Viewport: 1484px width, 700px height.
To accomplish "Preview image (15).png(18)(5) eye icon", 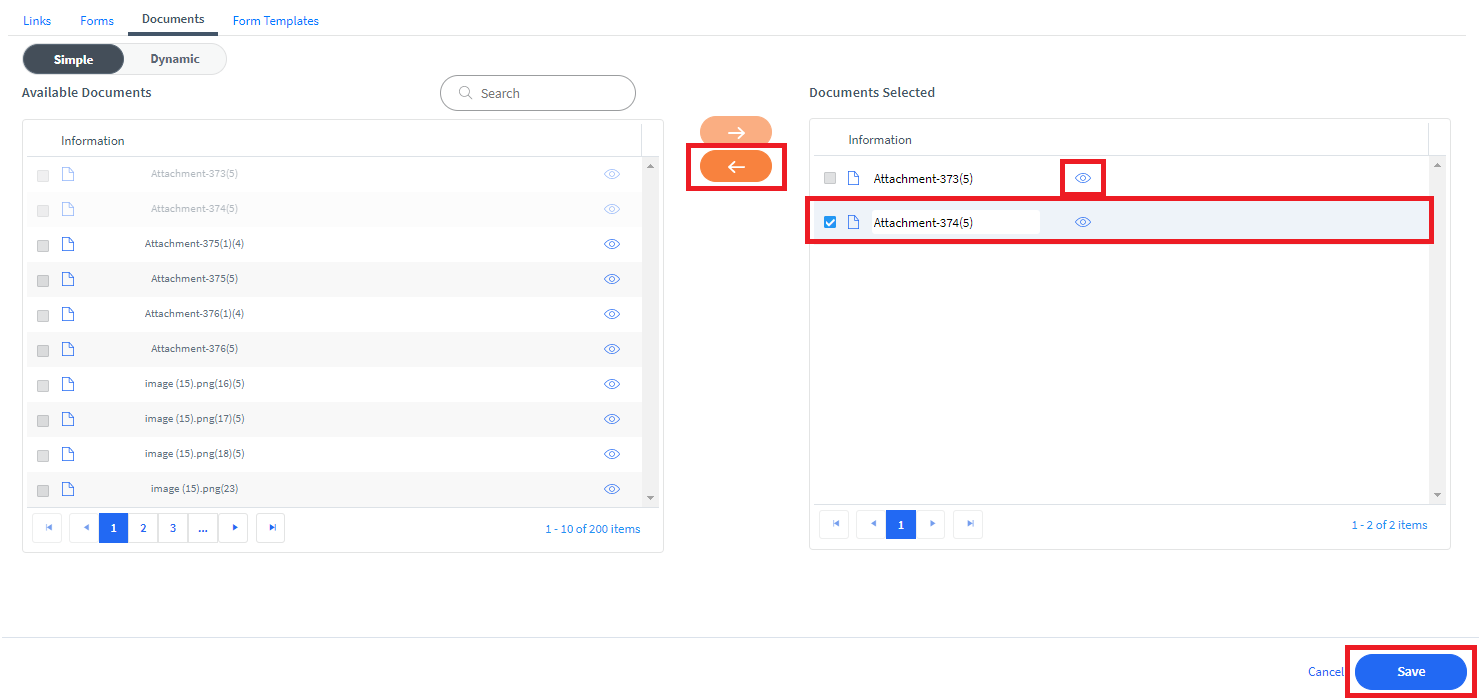I will (612, 454).
